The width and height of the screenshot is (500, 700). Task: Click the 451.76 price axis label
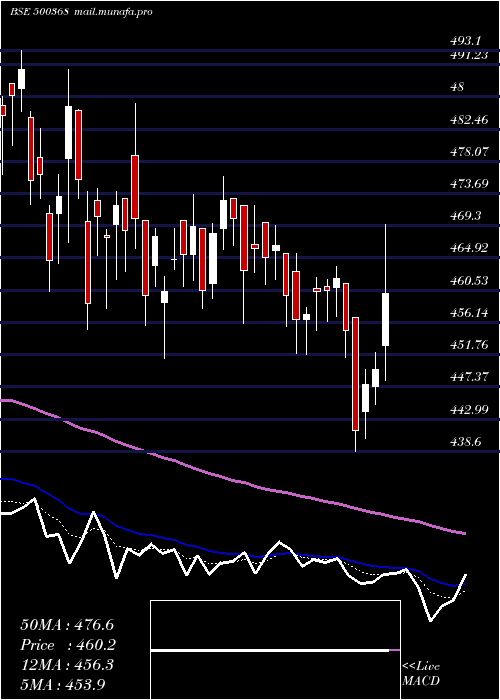(x=469, y=345)
